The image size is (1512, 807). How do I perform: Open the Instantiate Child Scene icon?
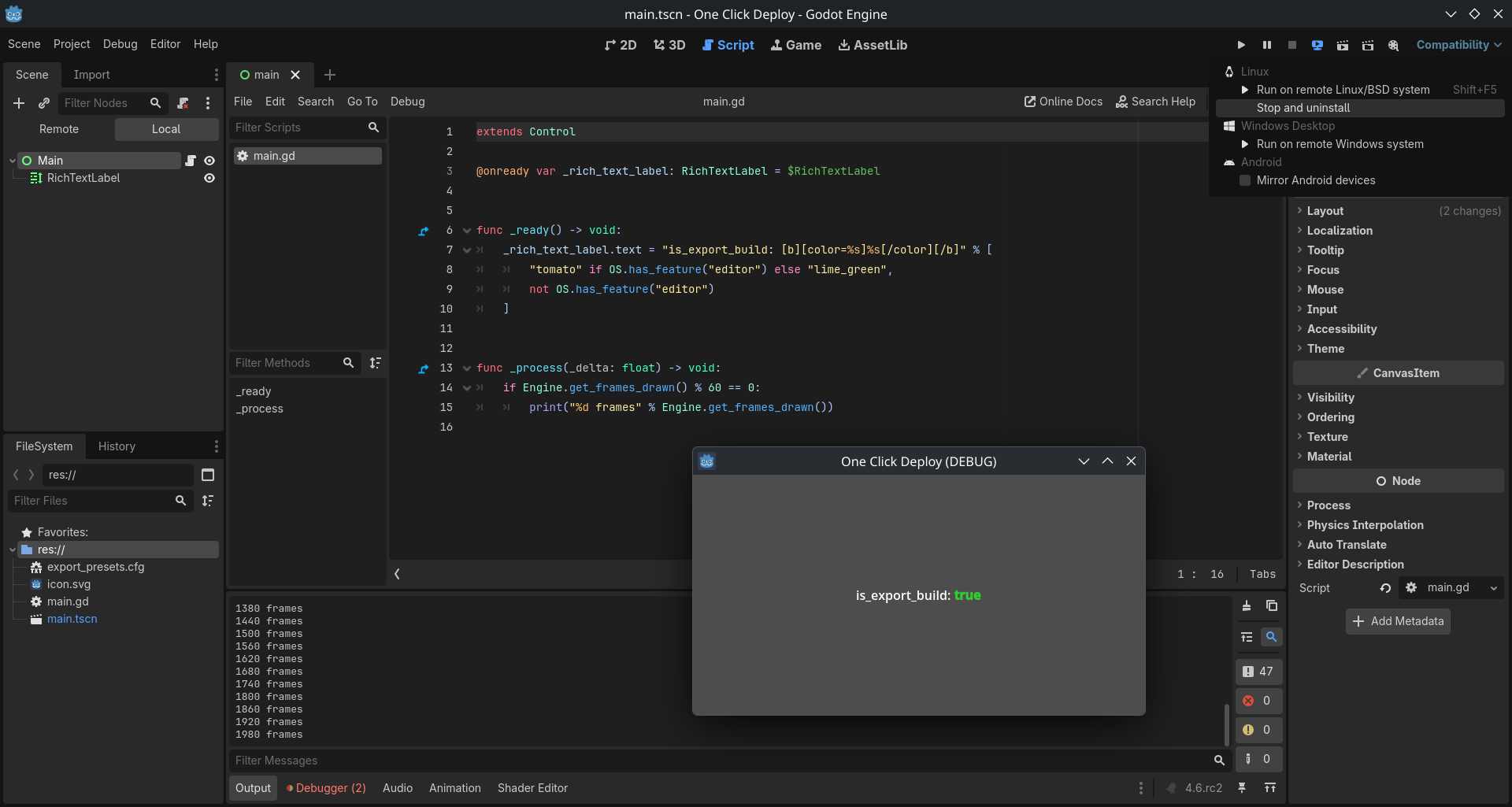coord(44,102)
